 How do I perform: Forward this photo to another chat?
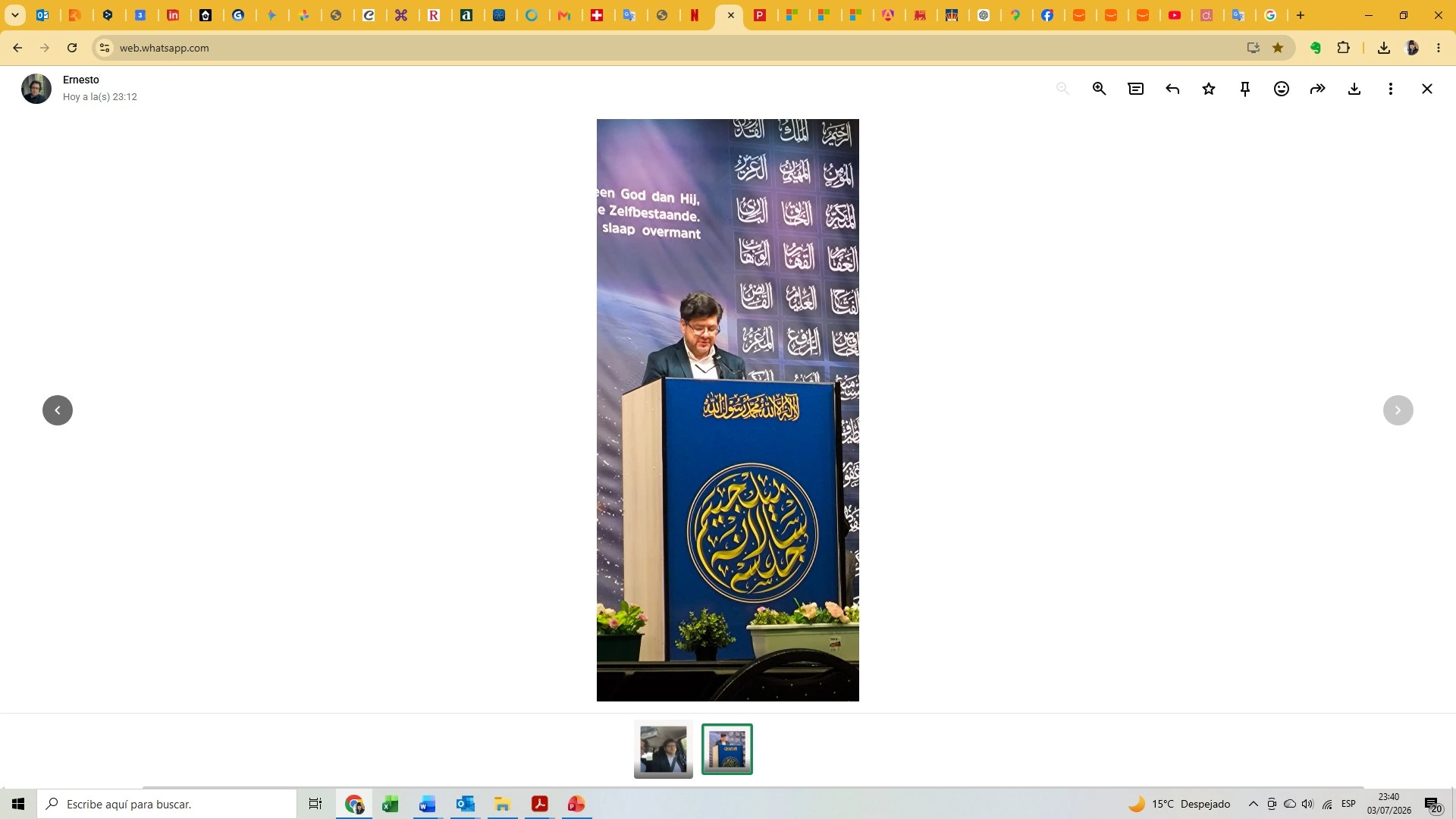1318,89
